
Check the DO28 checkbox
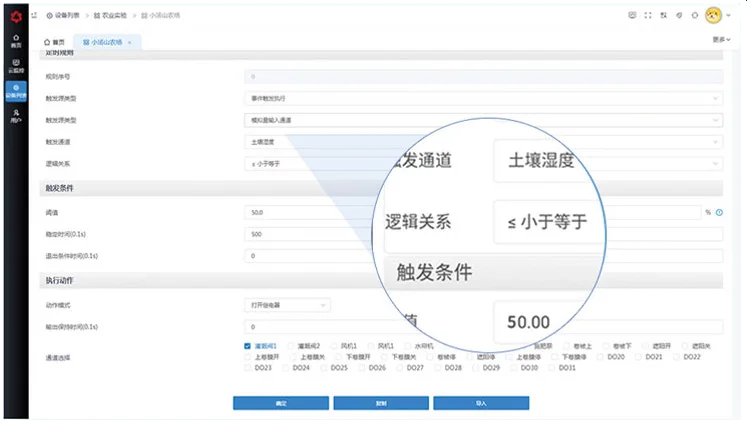(438, 368)
